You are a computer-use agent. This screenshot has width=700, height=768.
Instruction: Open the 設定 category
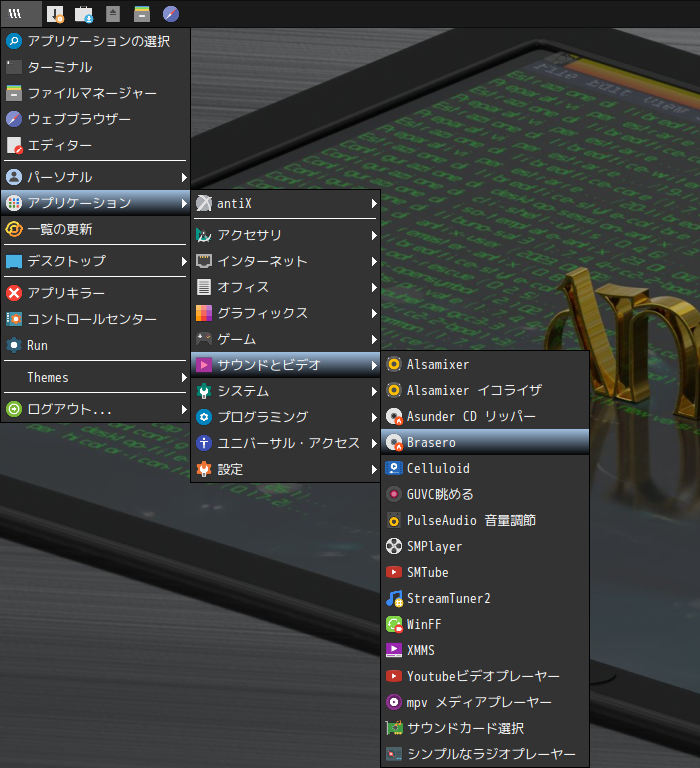coord(286,469)
